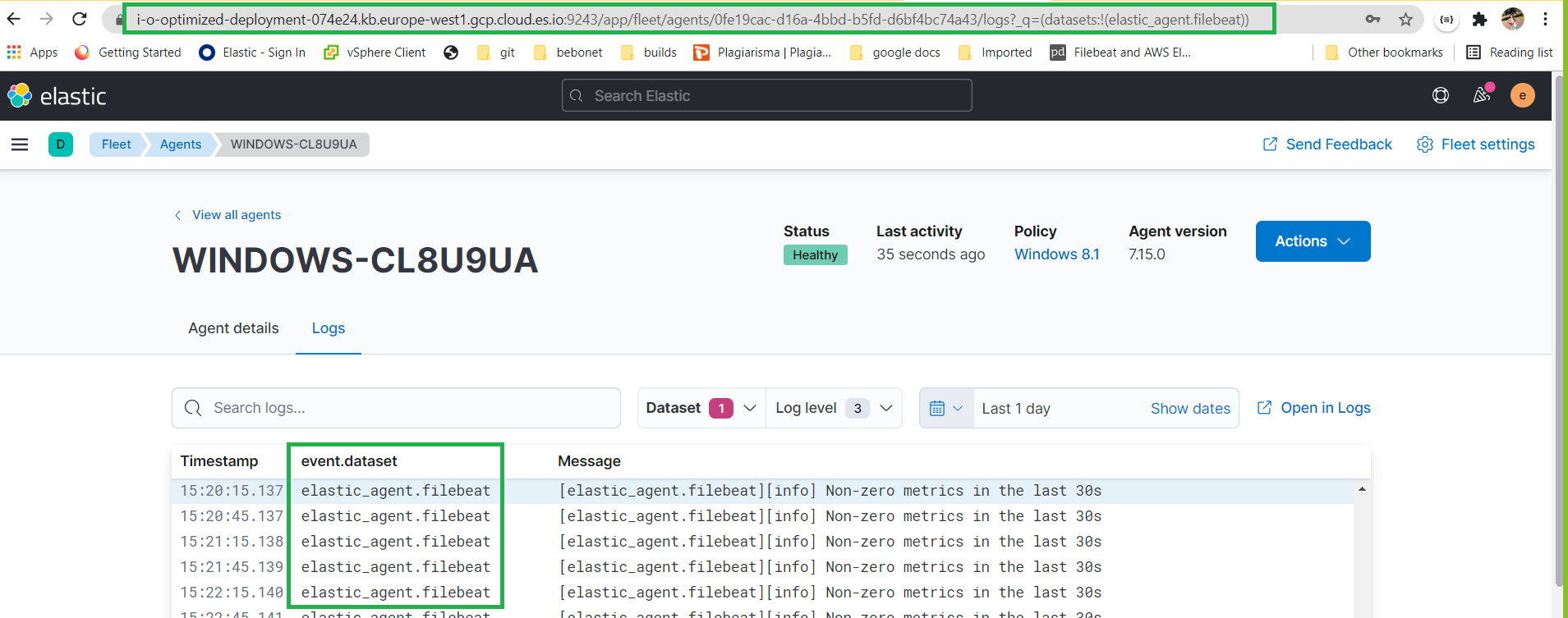Image resolution: width=1568 pixels, height=618 pixels.
Task: Reload the page with refresh icon
Action: 80,19
